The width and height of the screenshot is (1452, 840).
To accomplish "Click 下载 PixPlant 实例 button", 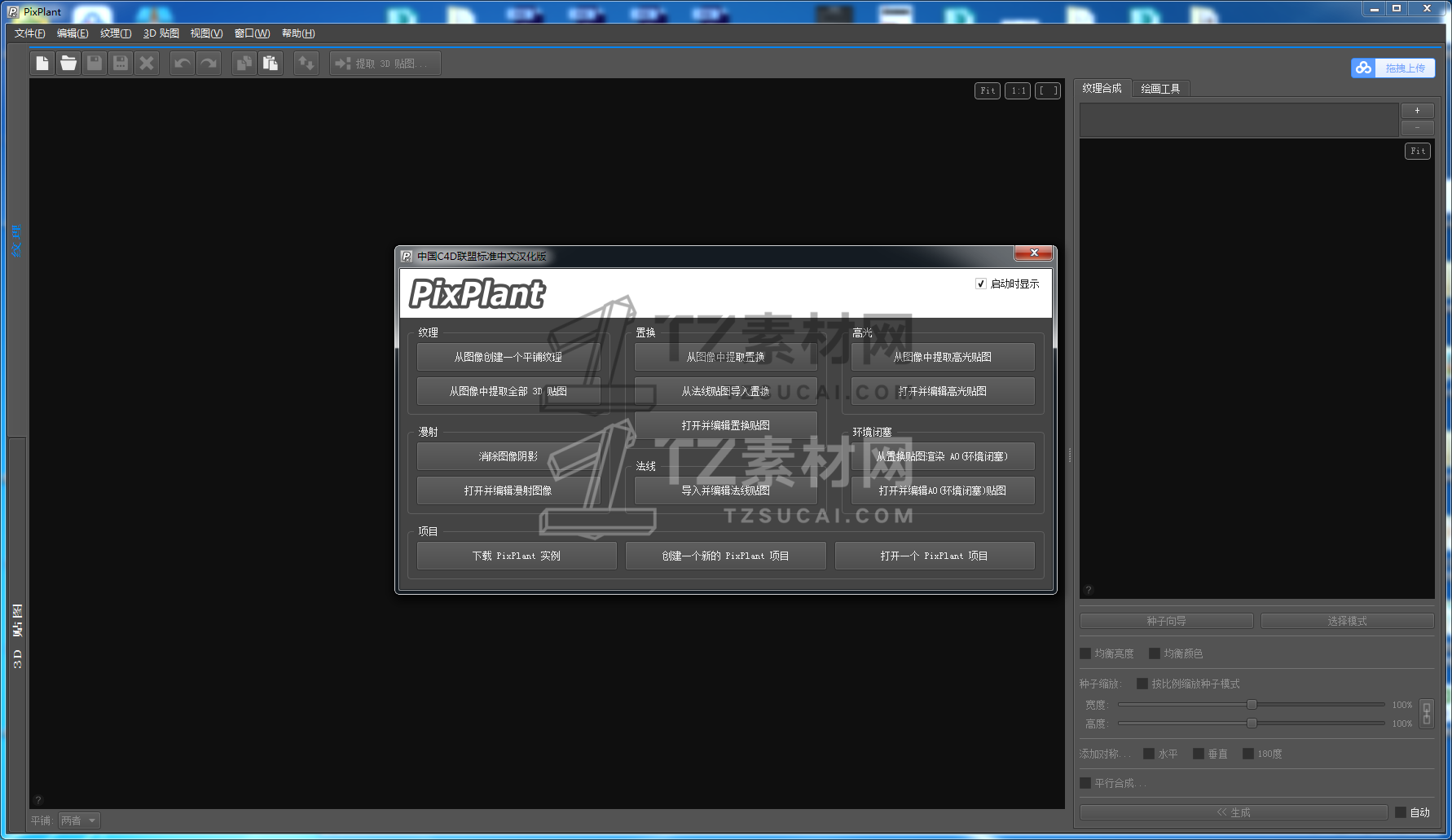I will pyautogui.click(x=517, y=556).
